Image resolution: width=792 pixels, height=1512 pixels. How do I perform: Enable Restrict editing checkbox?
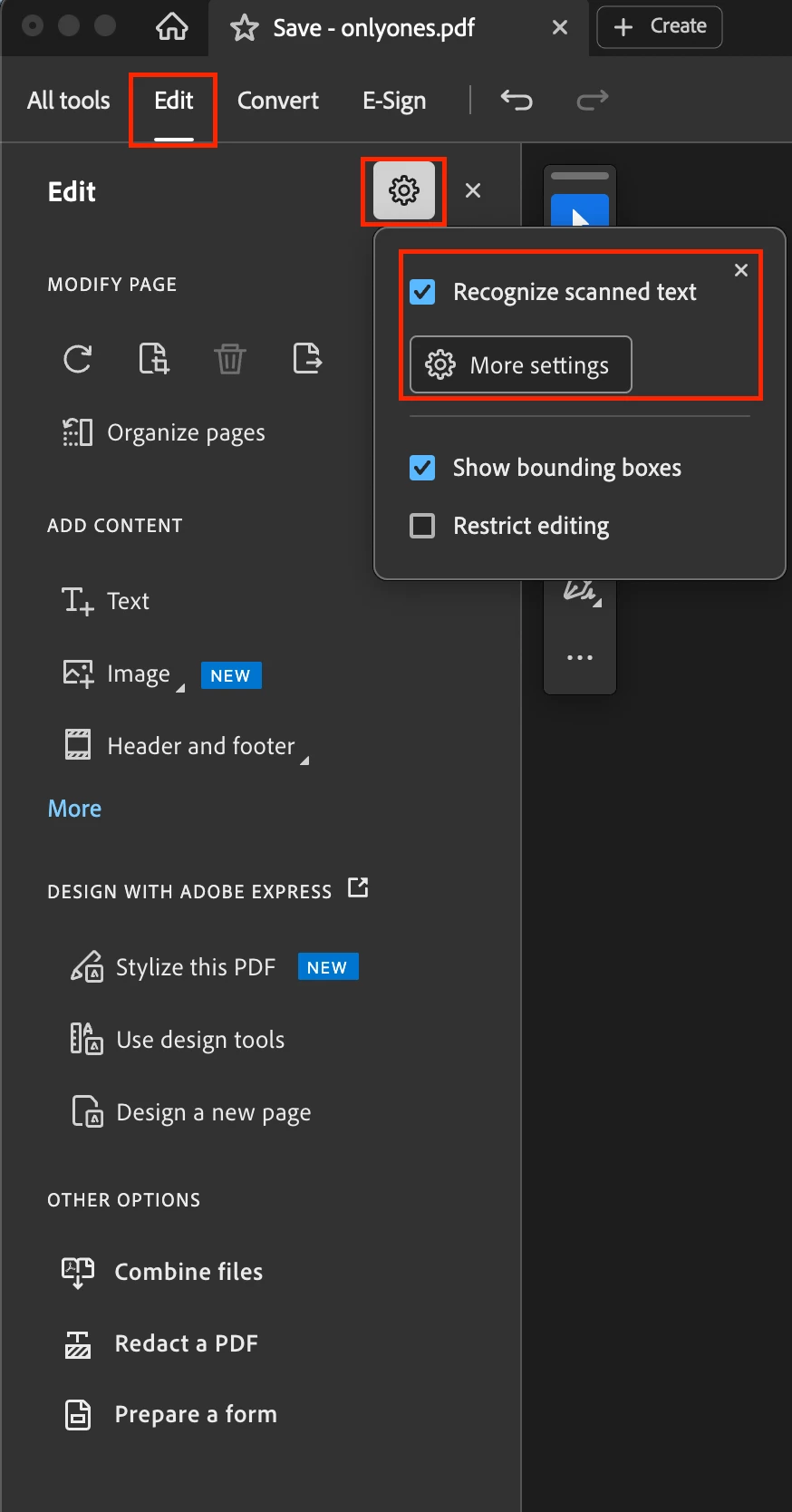pos(422,526)
